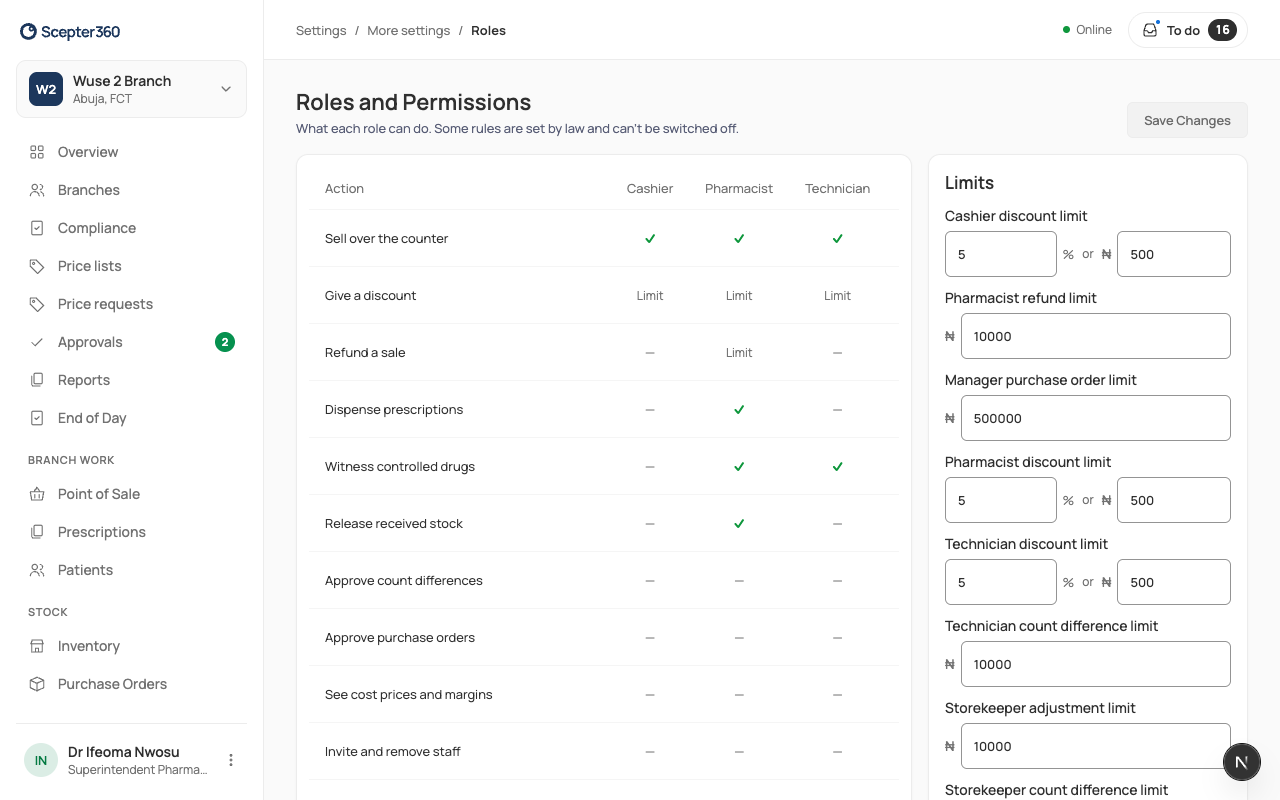Toggle Technician permission for Witness controlled drugs
The image size is (1280, 800).
point(838,466)
